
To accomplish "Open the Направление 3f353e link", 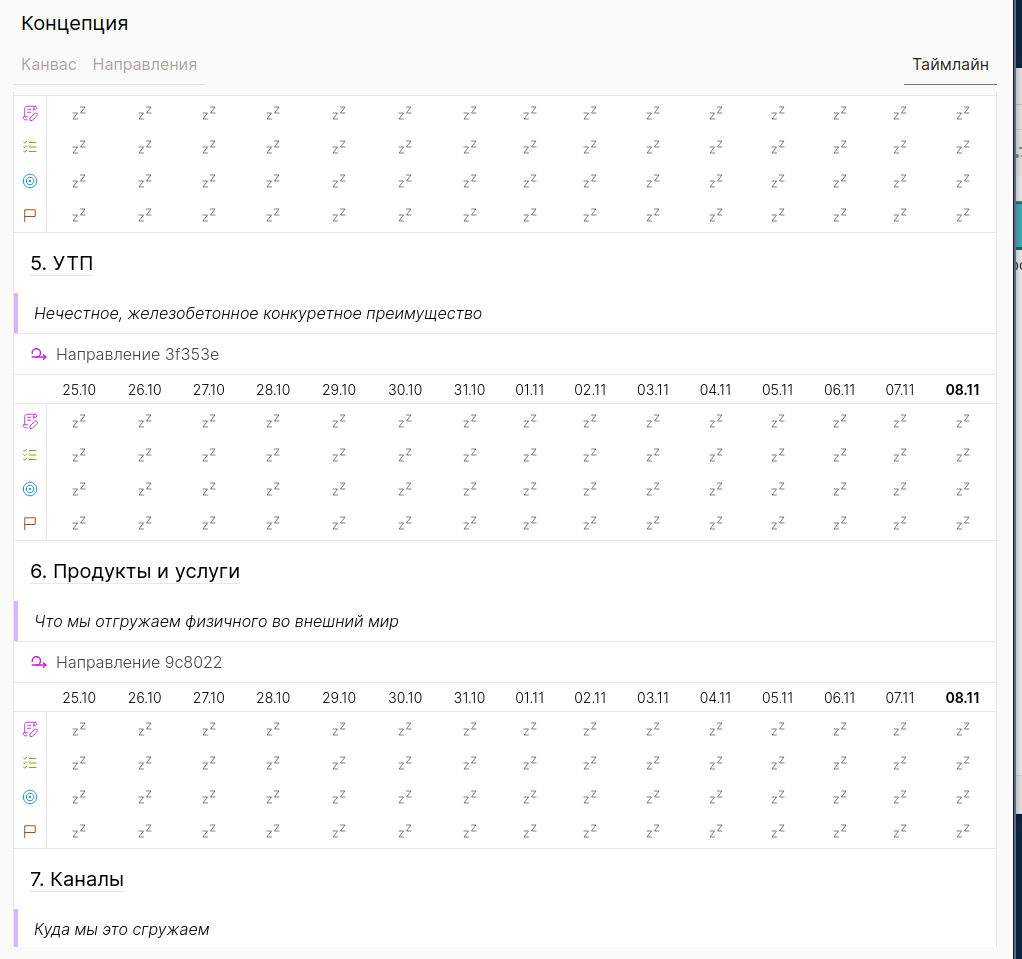I will click(137, 354).
